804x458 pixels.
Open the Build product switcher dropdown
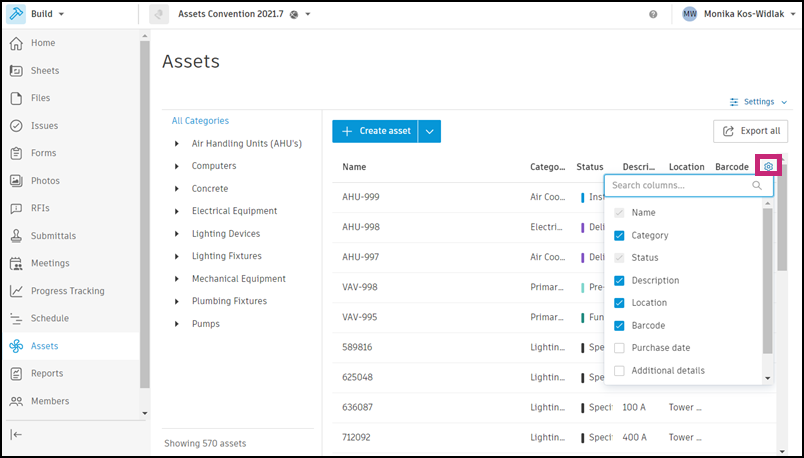(62, 14)
